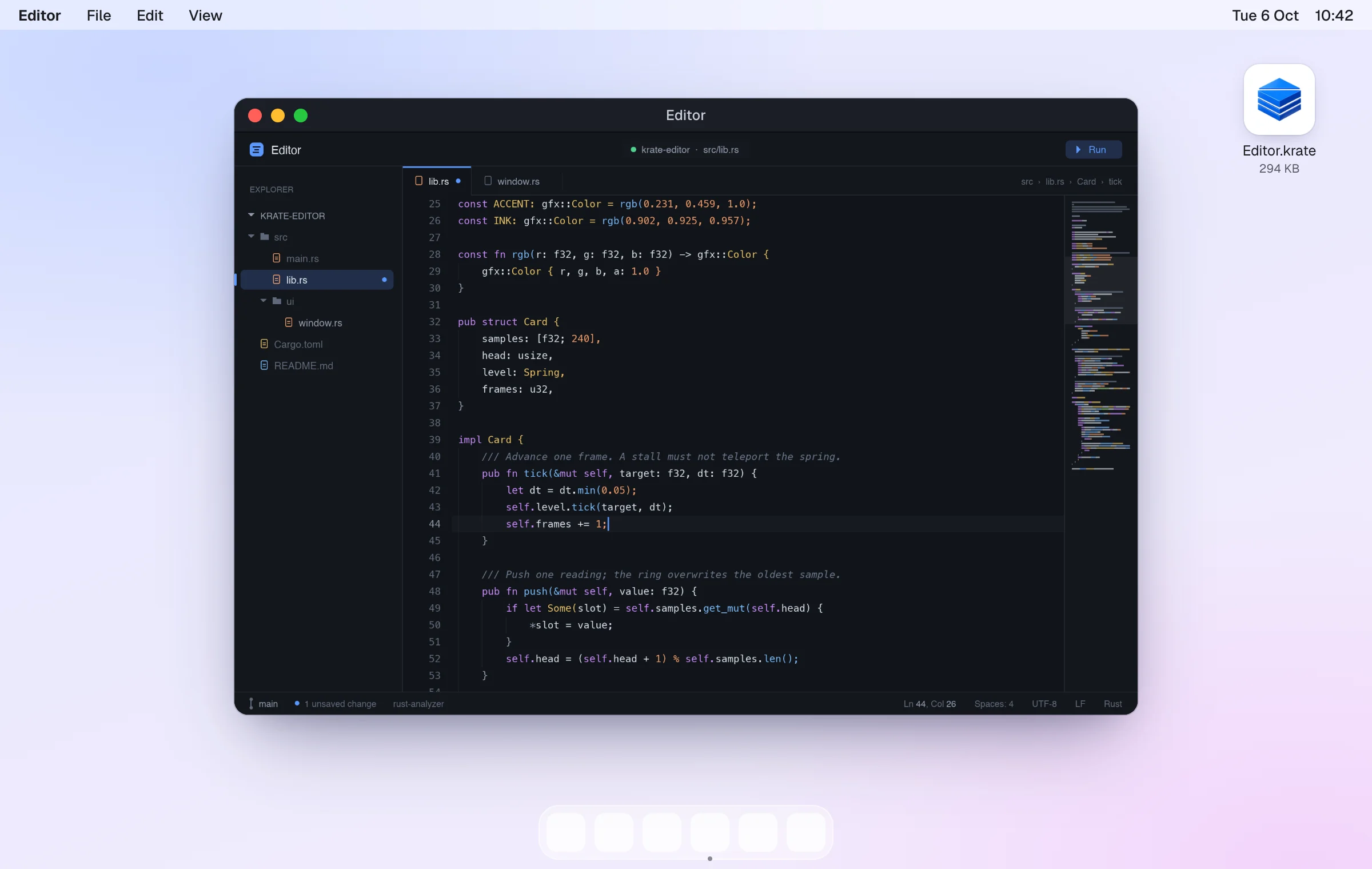Open Cargo.toml in explorer

click(317, 344)
